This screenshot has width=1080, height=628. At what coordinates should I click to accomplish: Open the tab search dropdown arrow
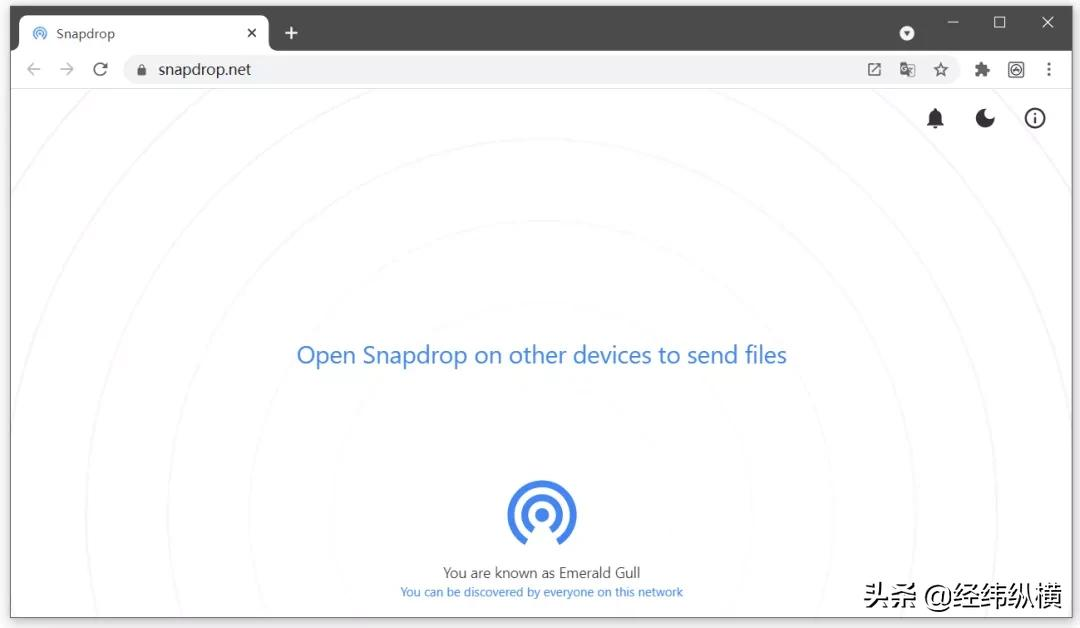(907, 33)
